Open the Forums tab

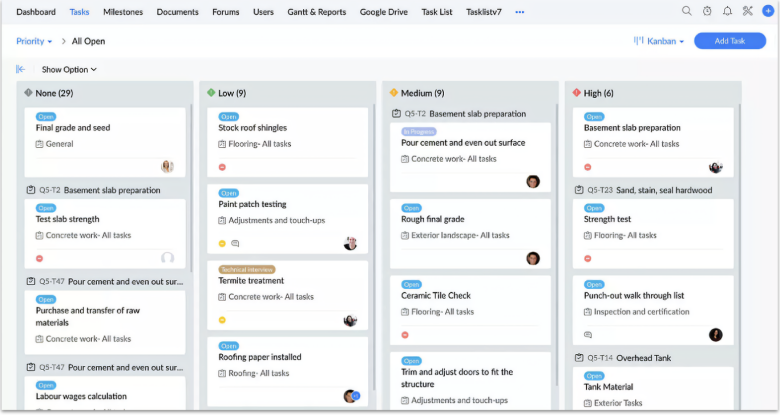pos(226,12)
